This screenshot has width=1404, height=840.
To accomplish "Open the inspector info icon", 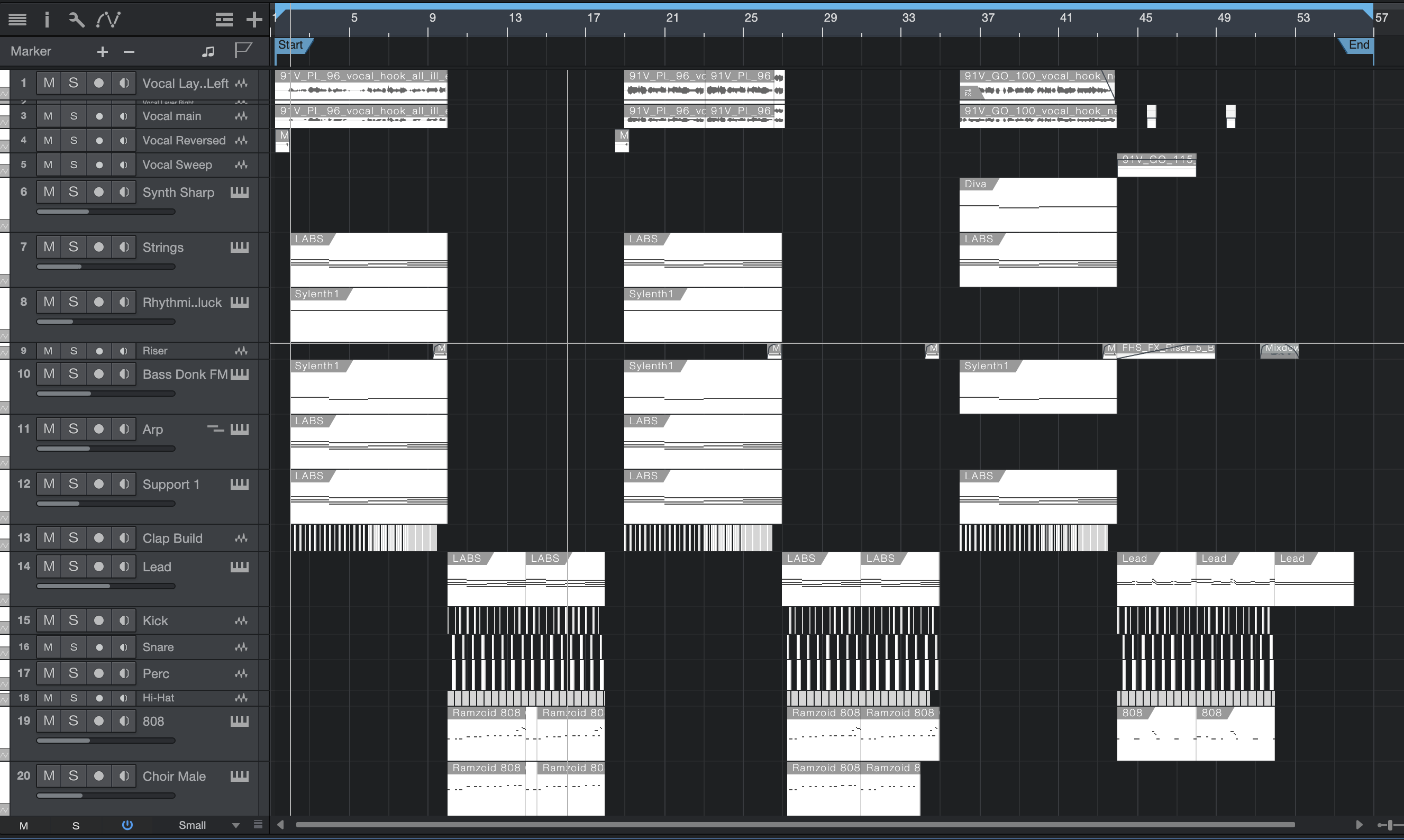I will [47, 20].
